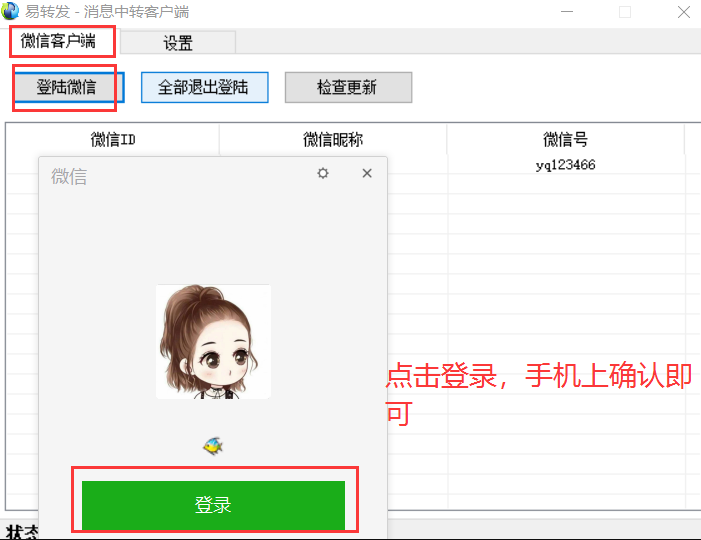Image resolution: width=701 pixels, height=540 pixels.
Task: Click the green 登录 login button
Action: click(x=213, y=505)
